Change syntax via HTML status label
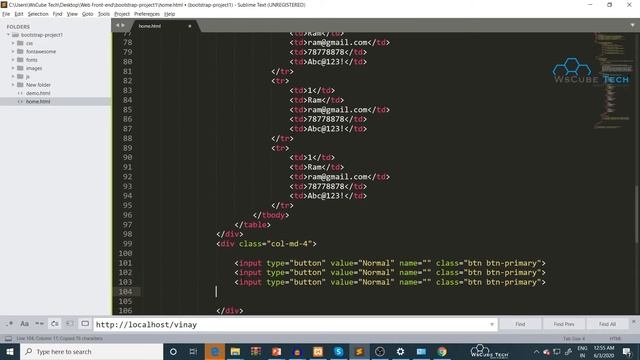The height and width of the screenshot is (360, 640). point(615,338)
